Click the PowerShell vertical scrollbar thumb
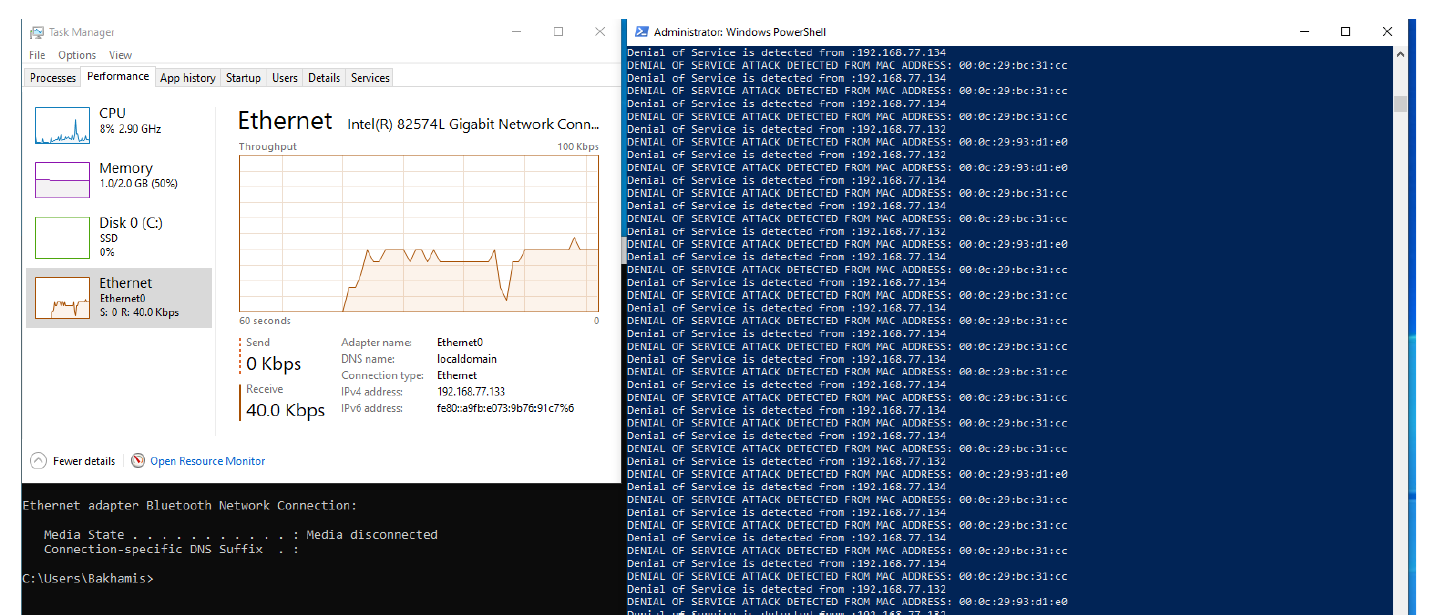This screenshot has height=615, width=1429. [x=1400, y=104]
